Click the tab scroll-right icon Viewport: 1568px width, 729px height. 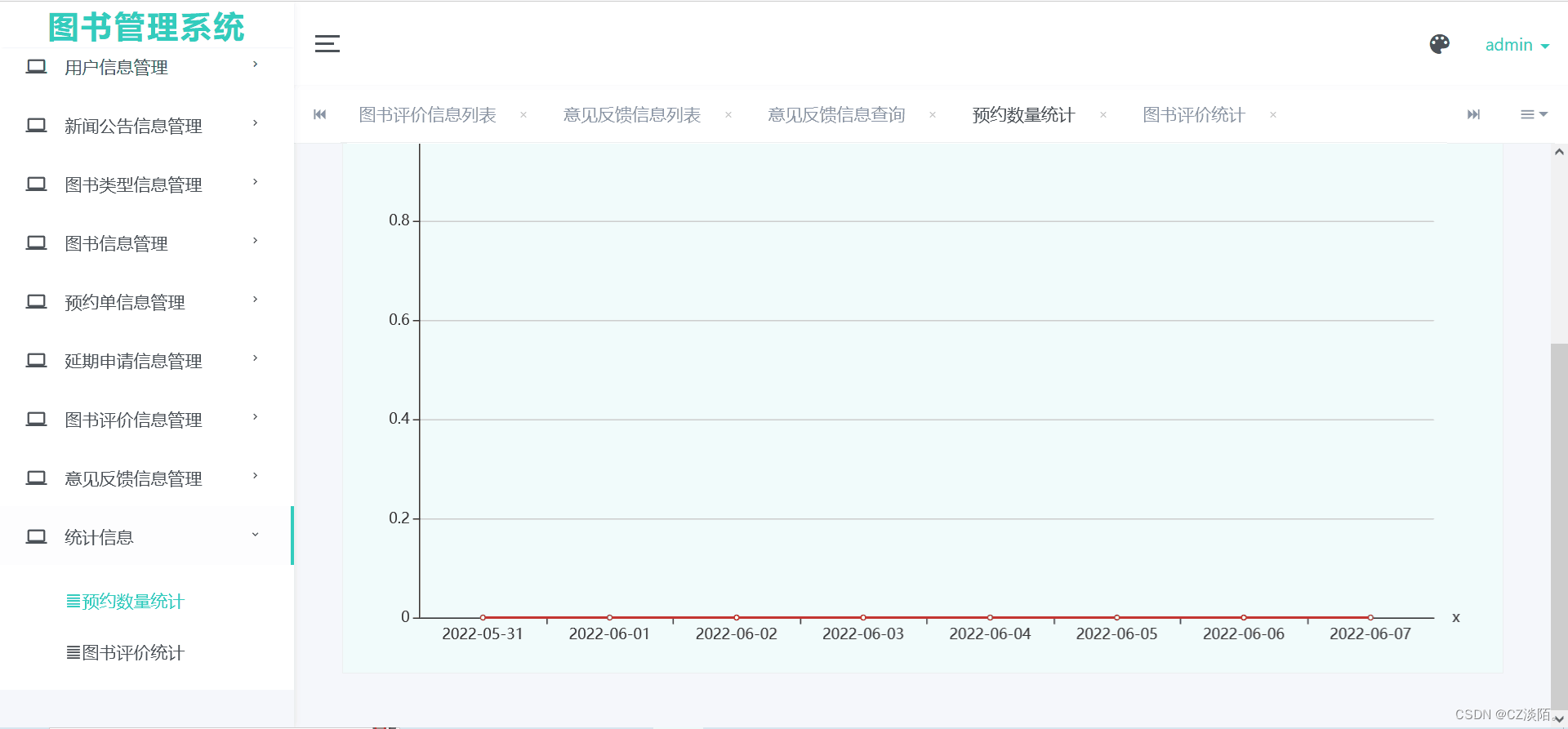tap(1473, 114)
